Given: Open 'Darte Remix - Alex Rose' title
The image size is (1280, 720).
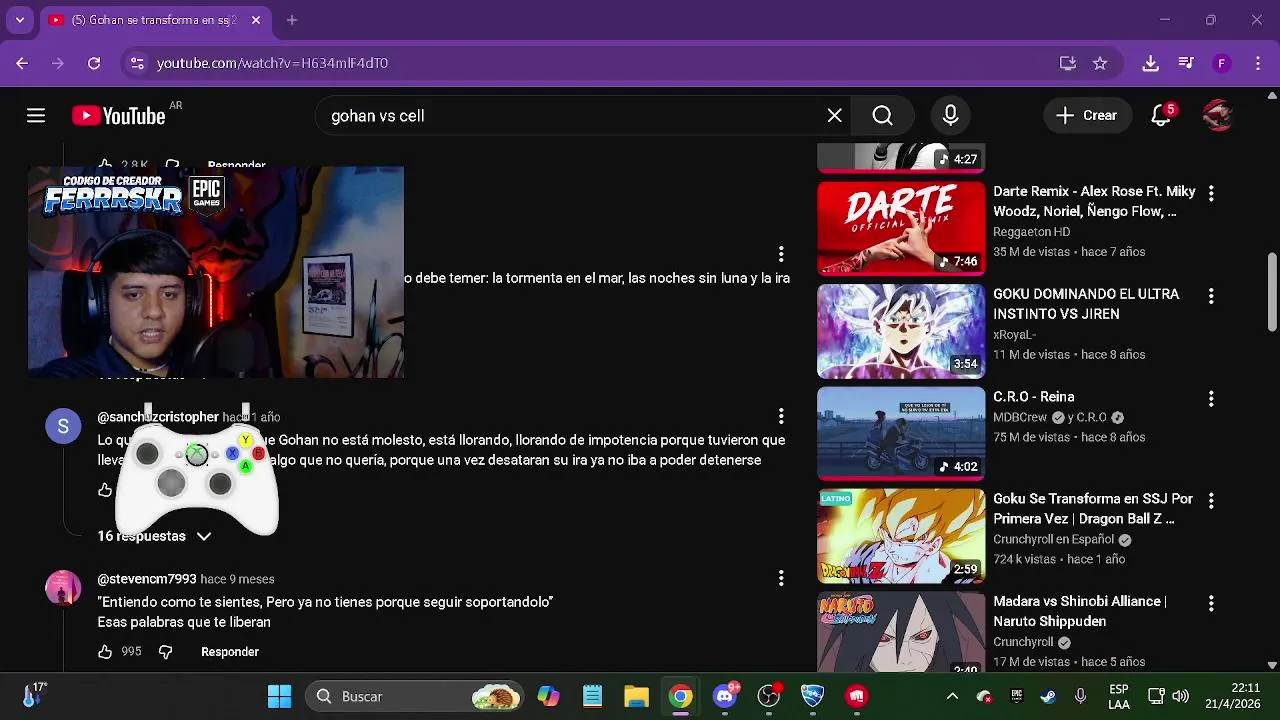Looking at the screenshot, I should point(1094,201).
